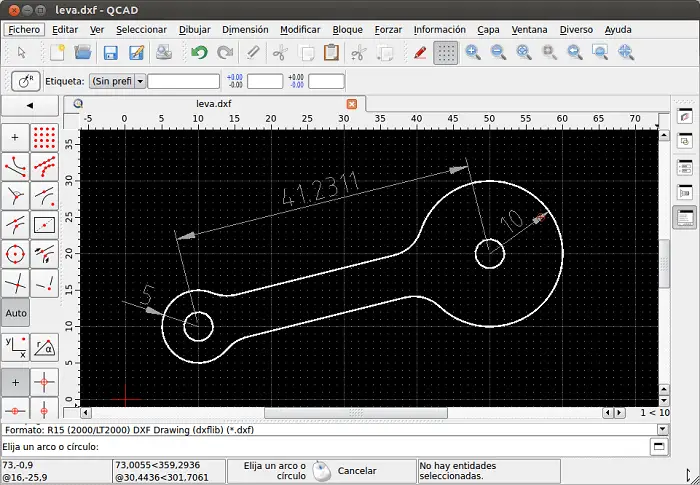Click Cancelar in the status bar

click(357, 471)
